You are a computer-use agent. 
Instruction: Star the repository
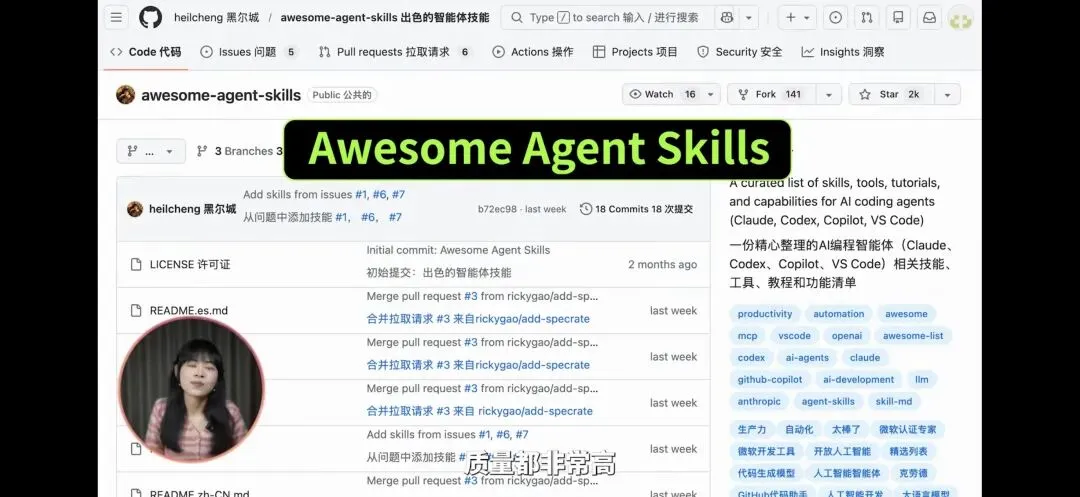coord(891,94)
